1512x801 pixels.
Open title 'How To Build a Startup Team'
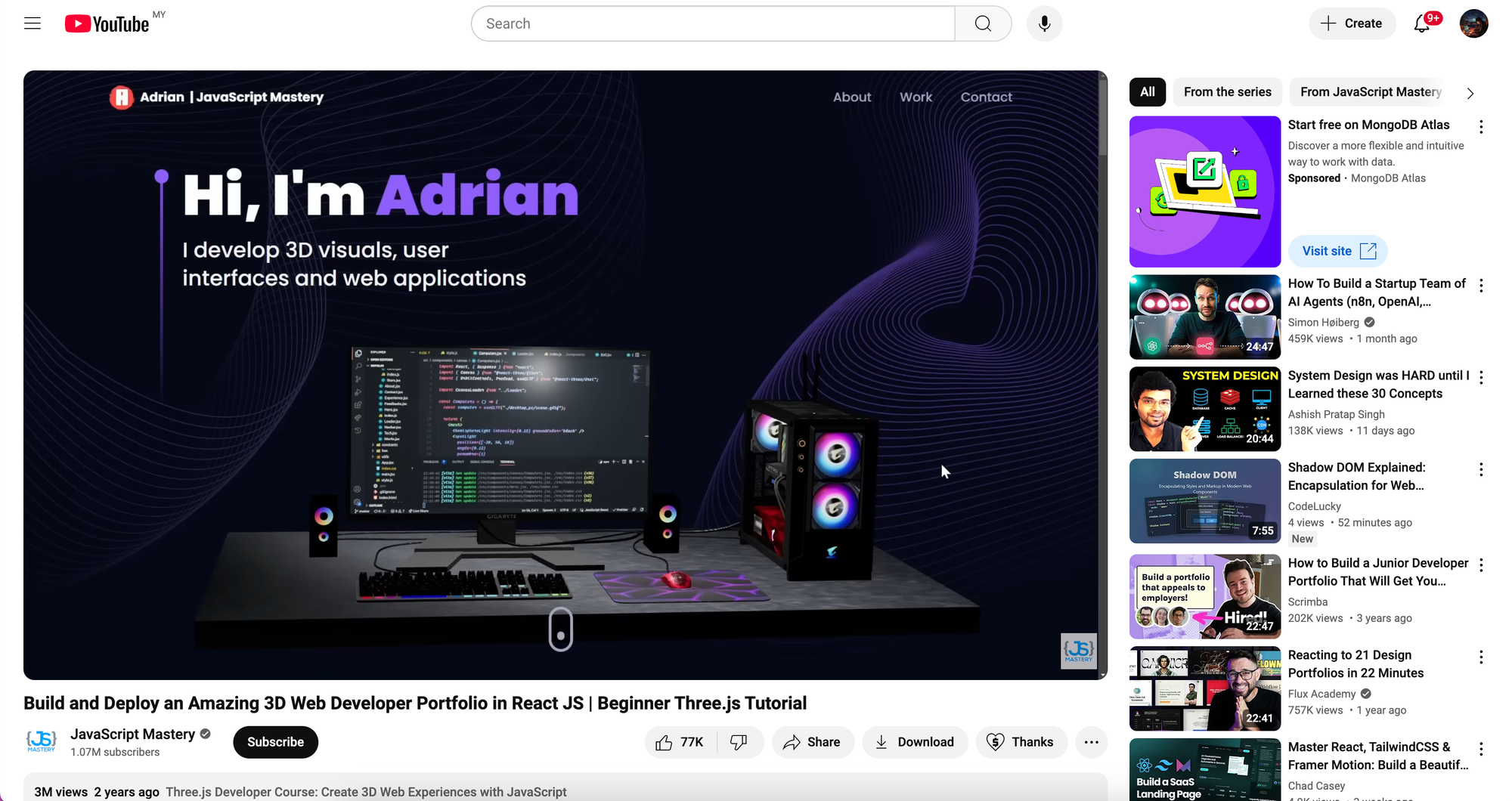pyautogui.click(x=1377, y=292)
